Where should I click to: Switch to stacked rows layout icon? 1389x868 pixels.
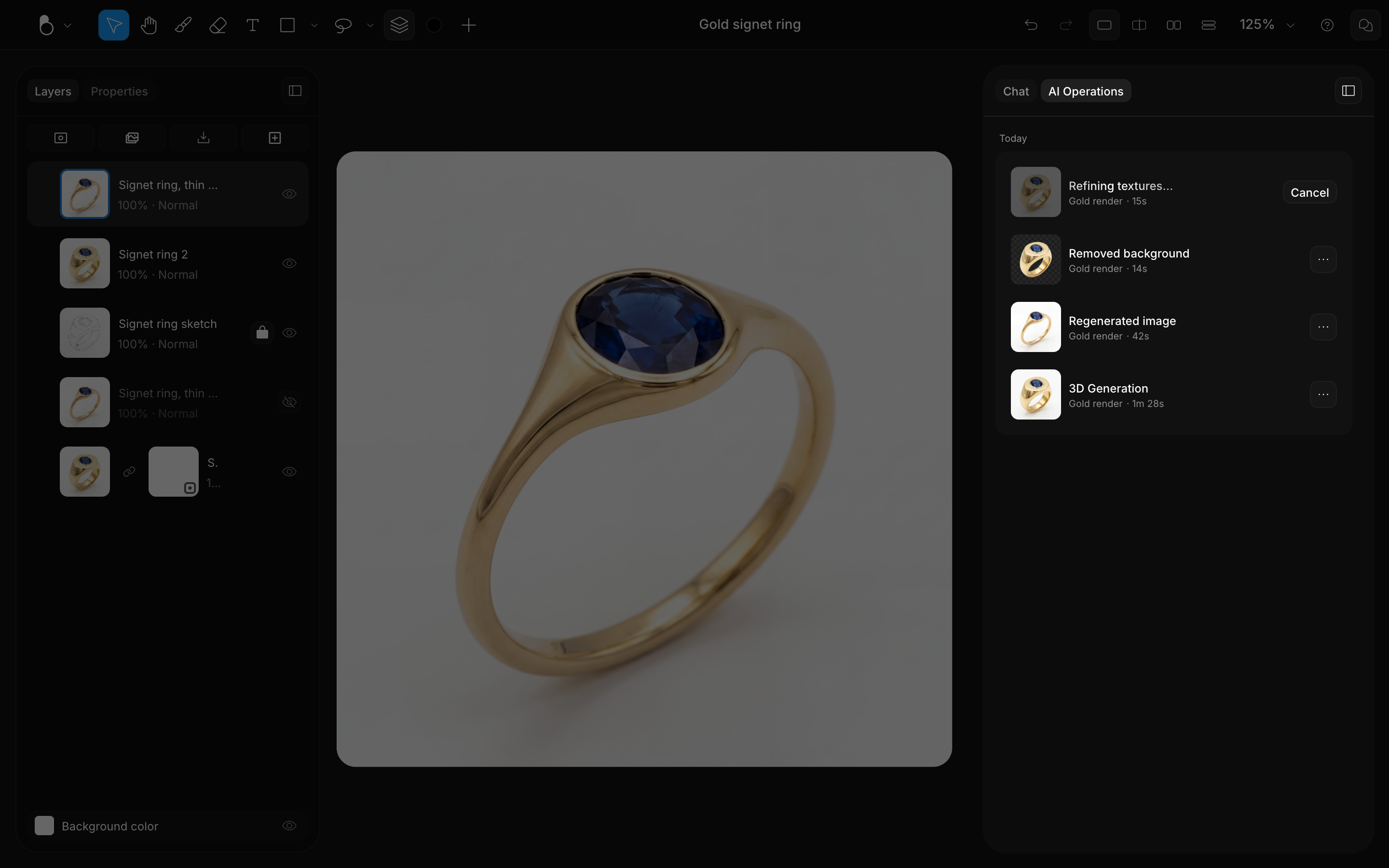click(x=1208, y=25)
